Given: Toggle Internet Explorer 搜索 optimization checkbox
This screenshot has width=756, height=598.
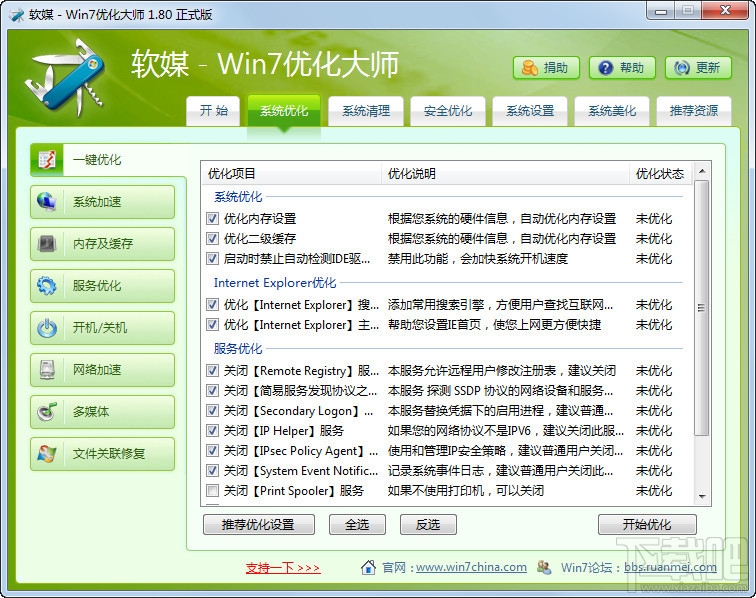Looking at the screenshot, I should (x=212, y=304).
